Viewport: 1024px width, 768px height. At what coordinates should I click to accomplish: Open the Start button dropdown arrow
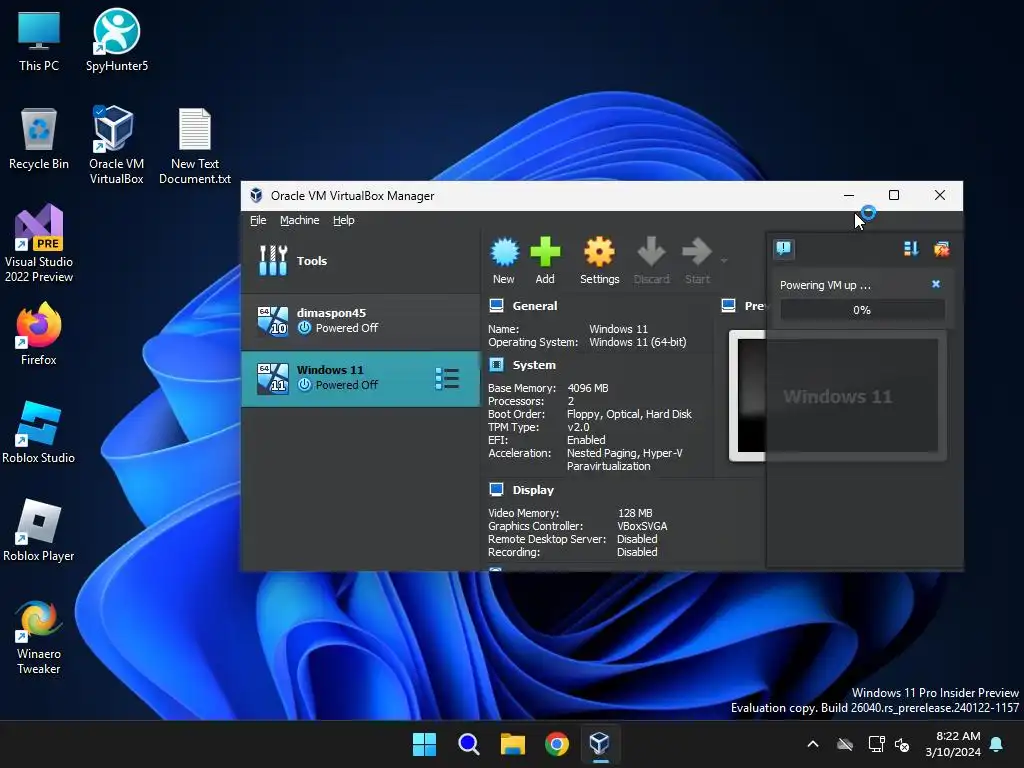[x=724, y=261]
